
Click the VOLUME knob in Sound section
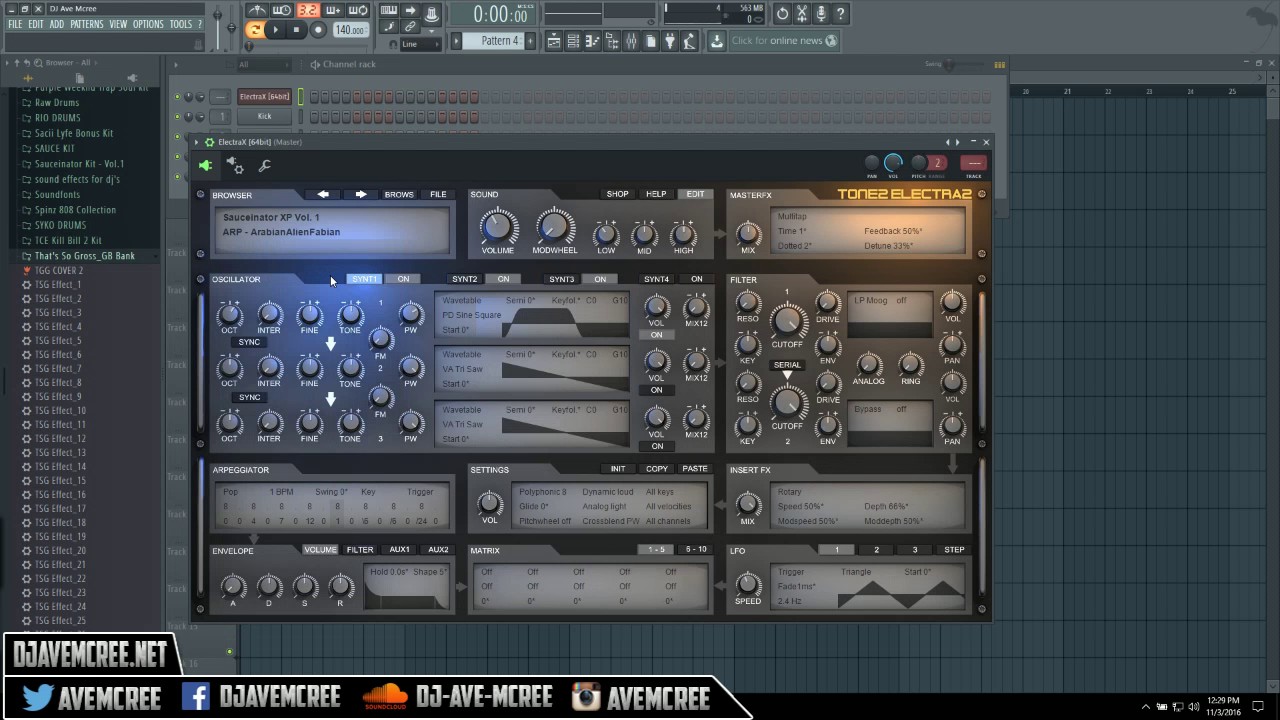coord(497,227)
